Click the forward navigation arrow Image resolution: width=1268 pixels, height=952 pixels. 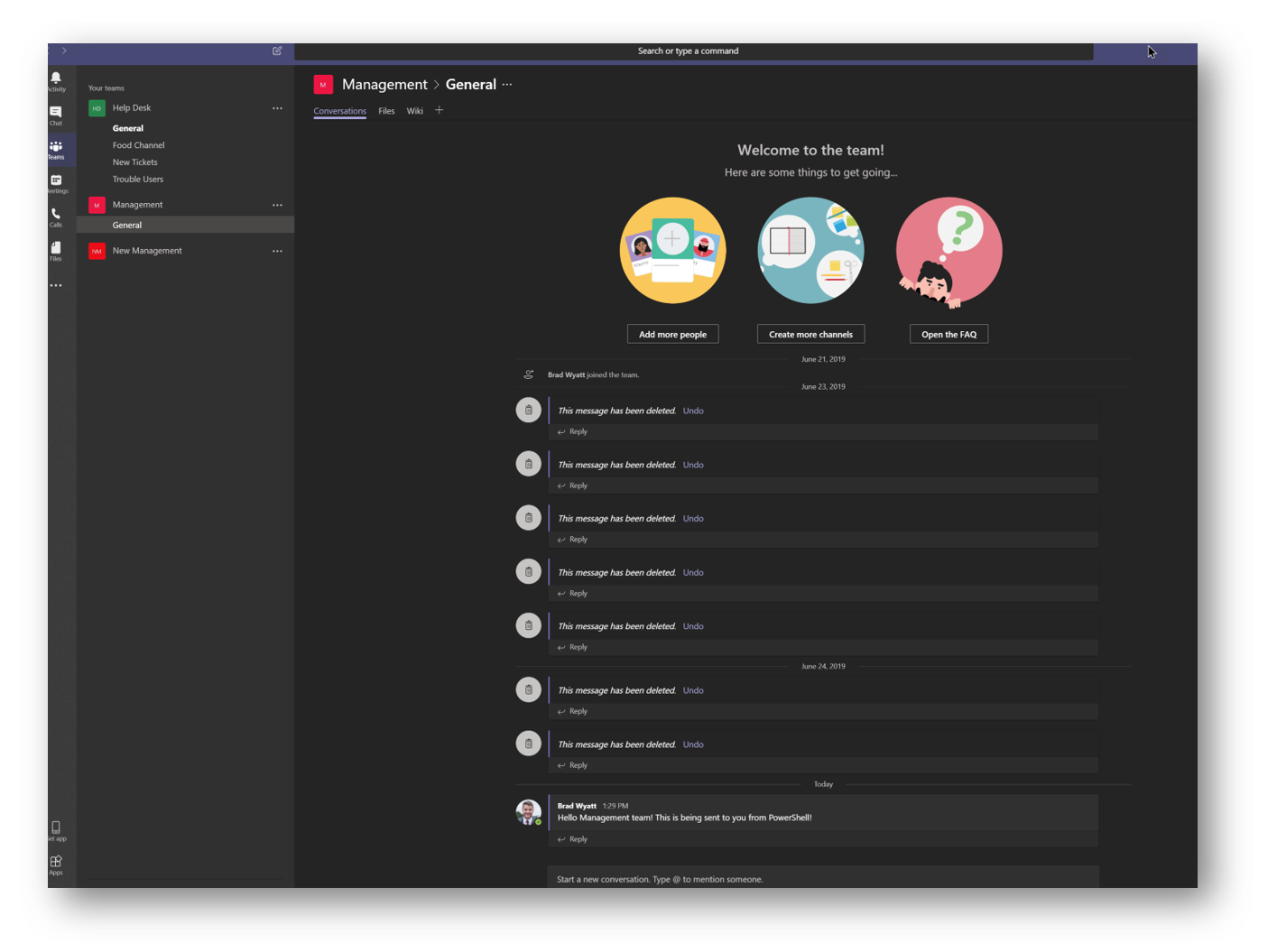(x=64, y=51)
